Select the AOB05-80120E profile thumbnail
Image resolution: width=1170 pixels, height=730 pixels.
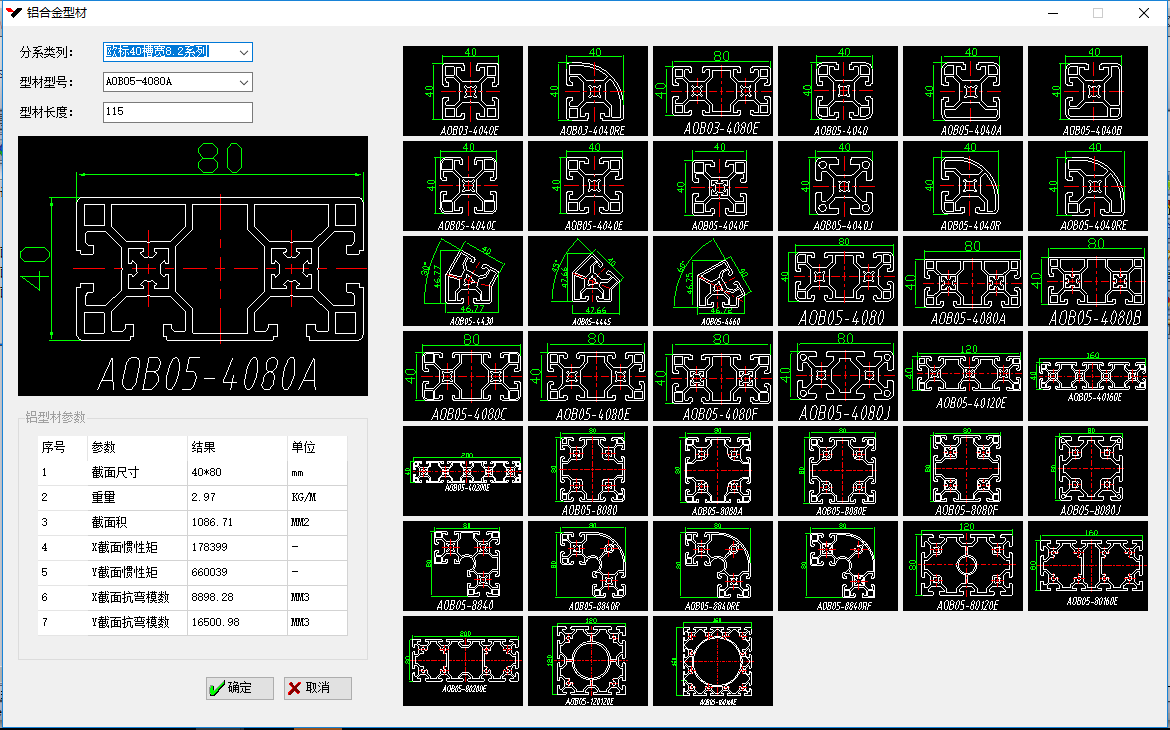pos(963,565)
